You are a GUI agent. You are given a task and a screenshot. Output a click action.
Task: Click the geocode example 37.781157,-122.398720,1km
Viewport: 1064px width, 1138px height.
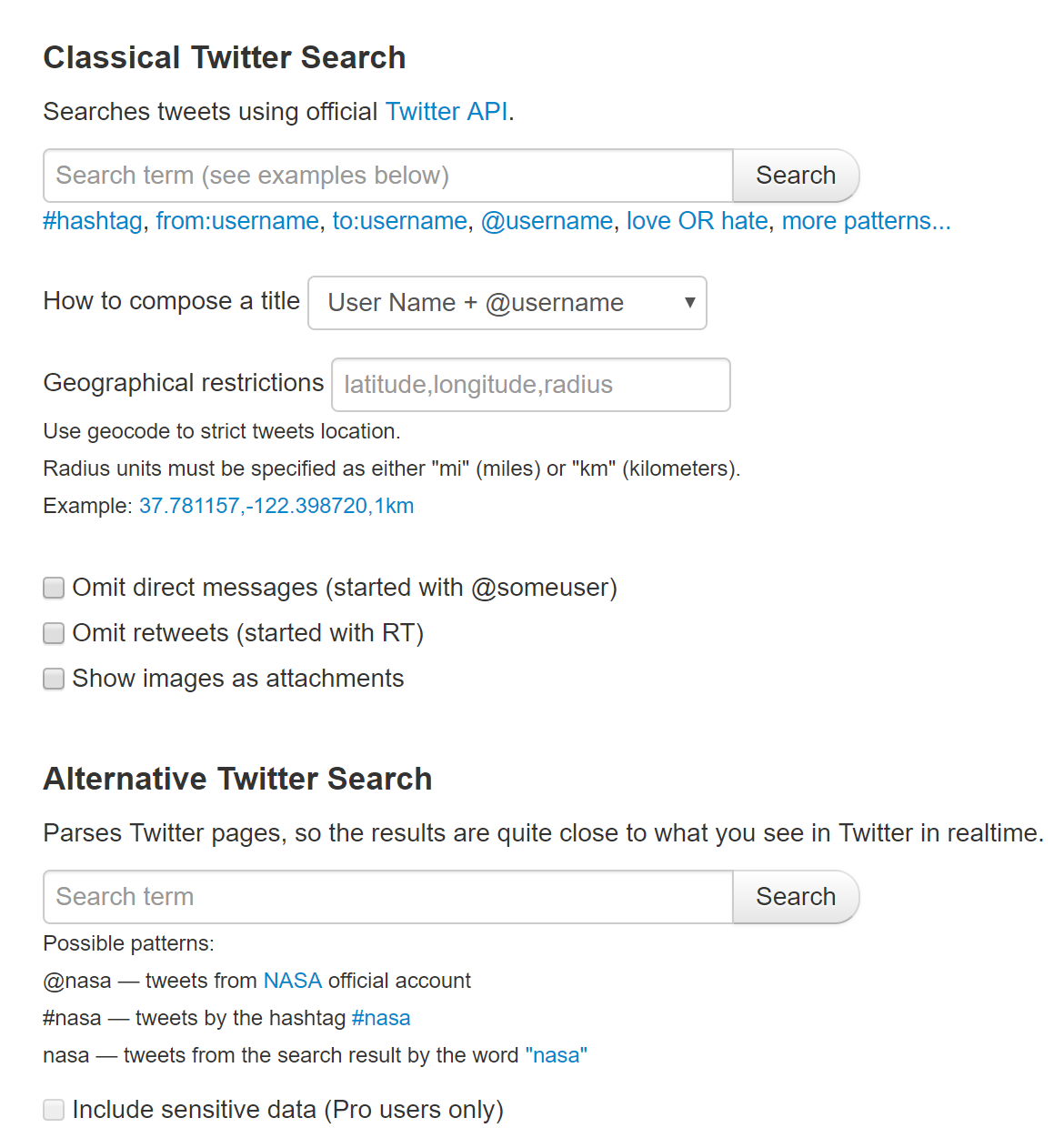pyautogui.click(x=276, y=506)
